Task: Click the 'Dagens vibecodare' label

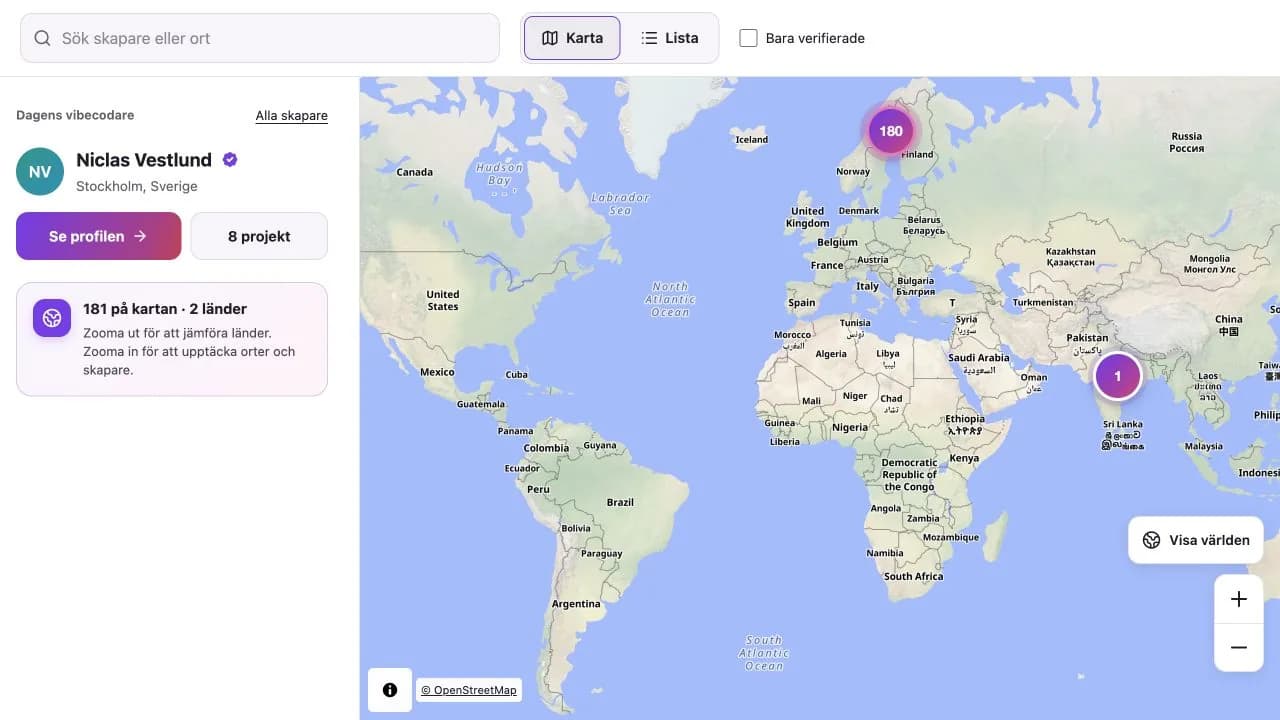Action: (75, 115)
